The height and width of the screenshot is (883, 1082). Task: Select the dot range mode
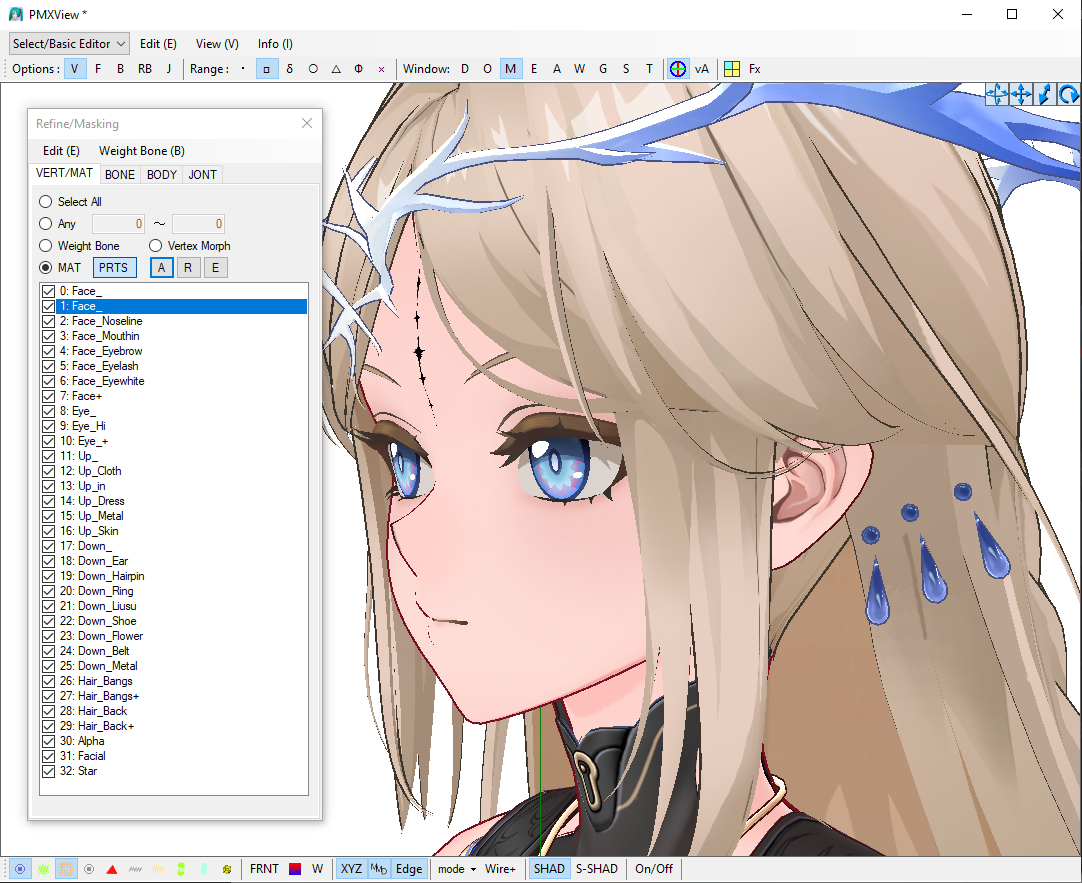243,69
